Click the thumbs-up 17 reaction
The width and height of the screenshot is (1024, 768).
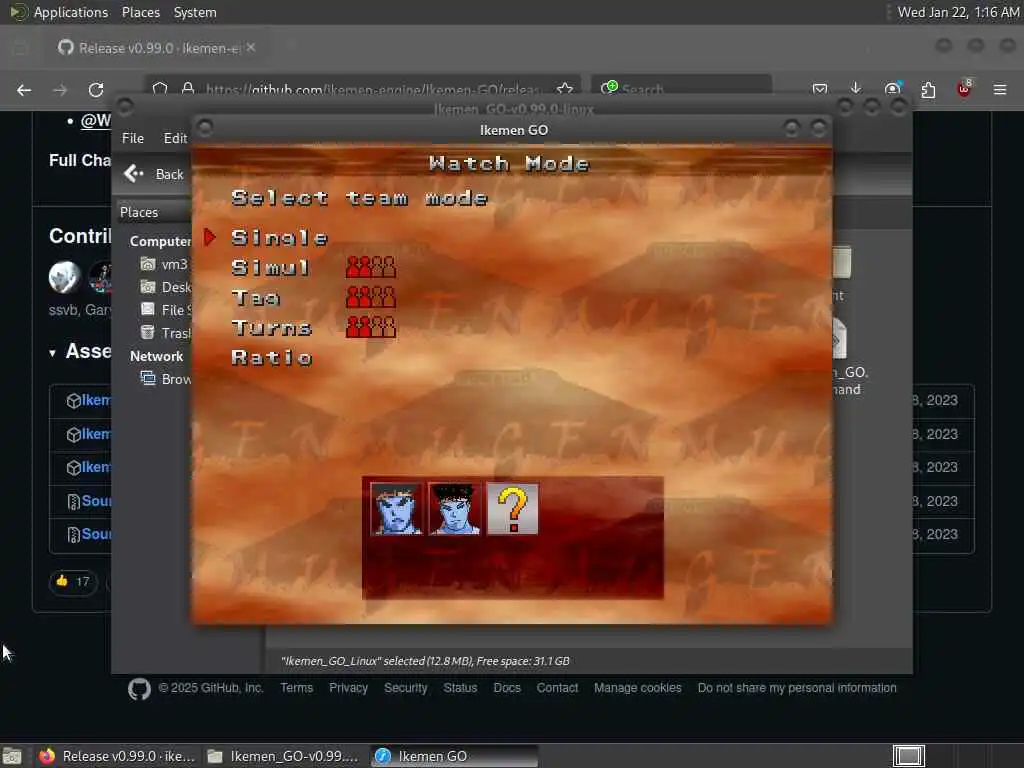coord(73,581)
